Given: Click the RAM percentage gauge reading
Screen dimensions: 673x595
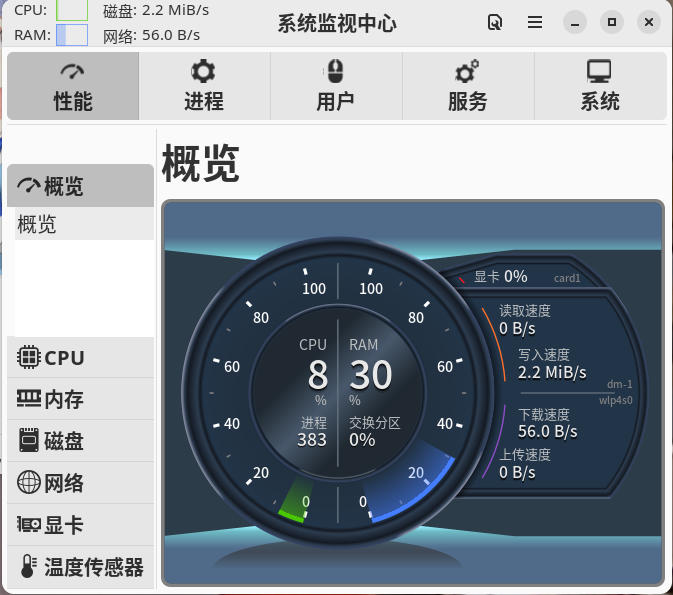Looking at the screenshot, I should pos(370,375).
